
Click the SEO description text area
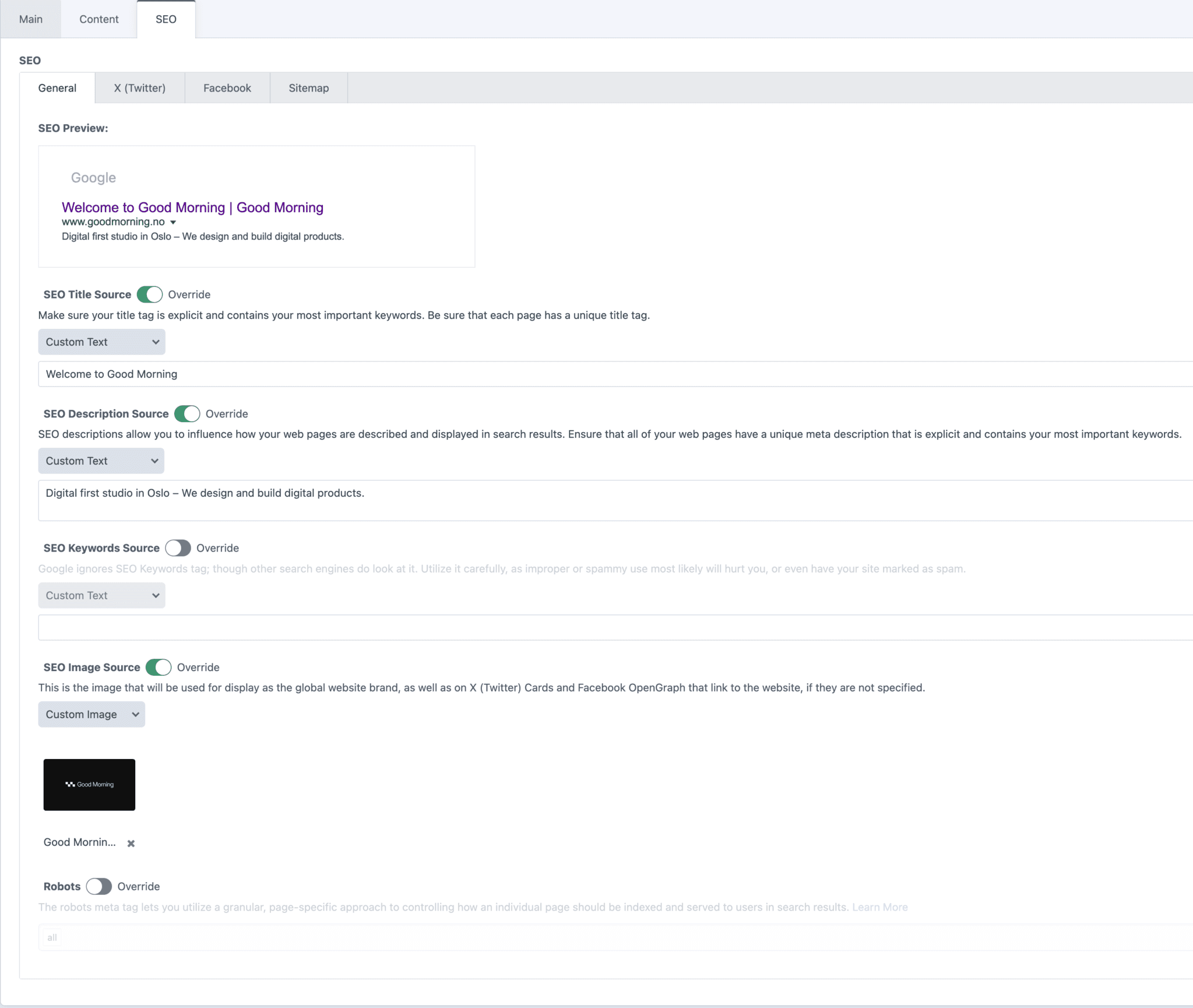[615, 500]
